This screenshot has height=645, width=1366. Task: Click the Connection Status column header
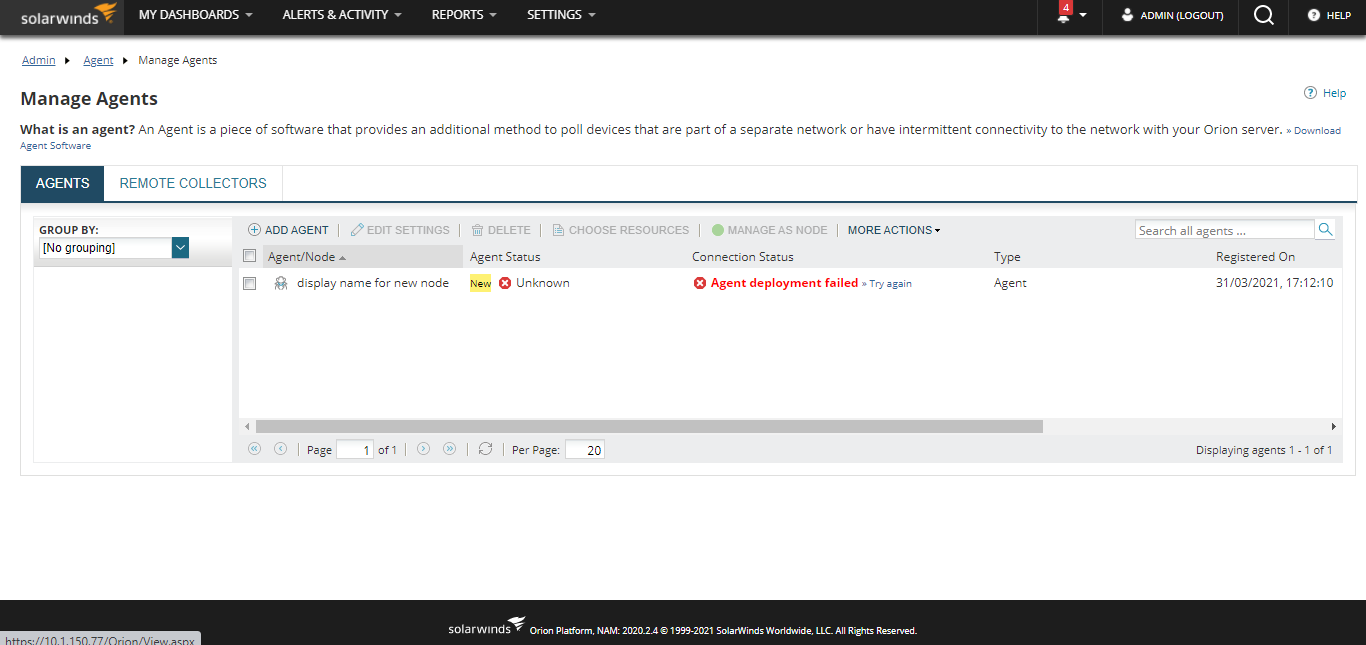point(743,257)
